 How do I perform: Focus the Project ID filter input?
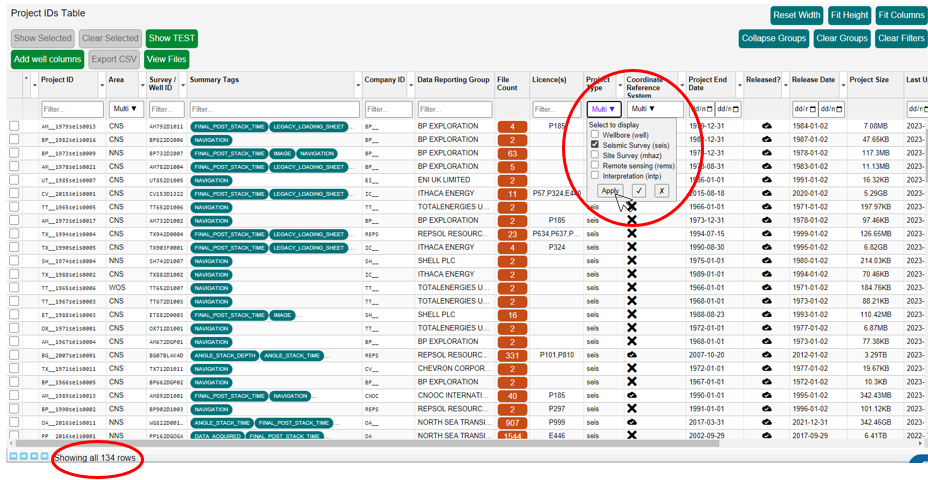(x=70, y=109)
